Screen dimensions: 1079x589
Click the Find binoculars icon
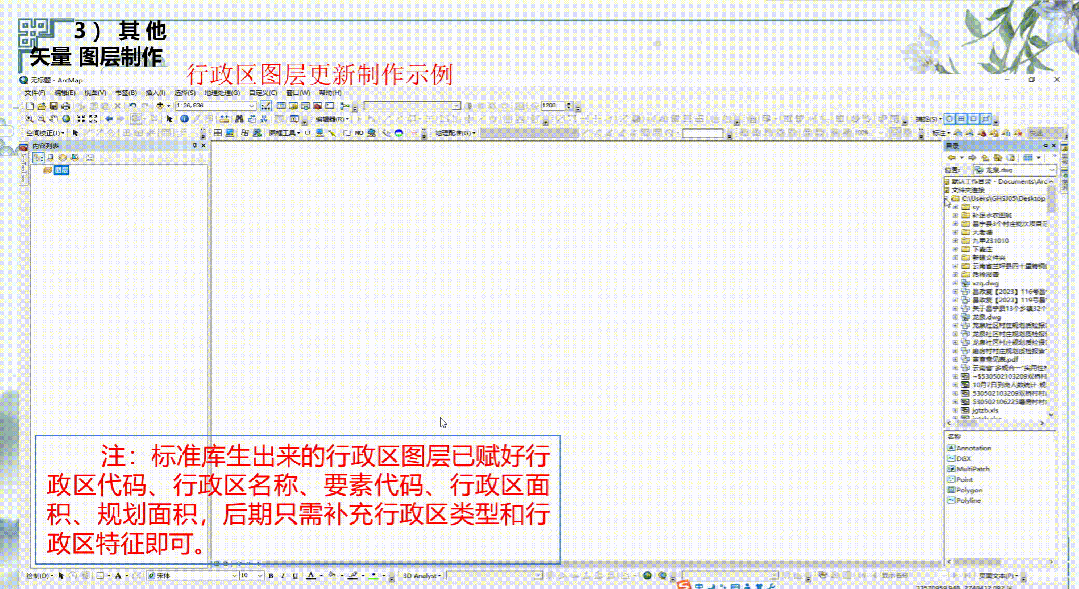click(x=239, y=119)
